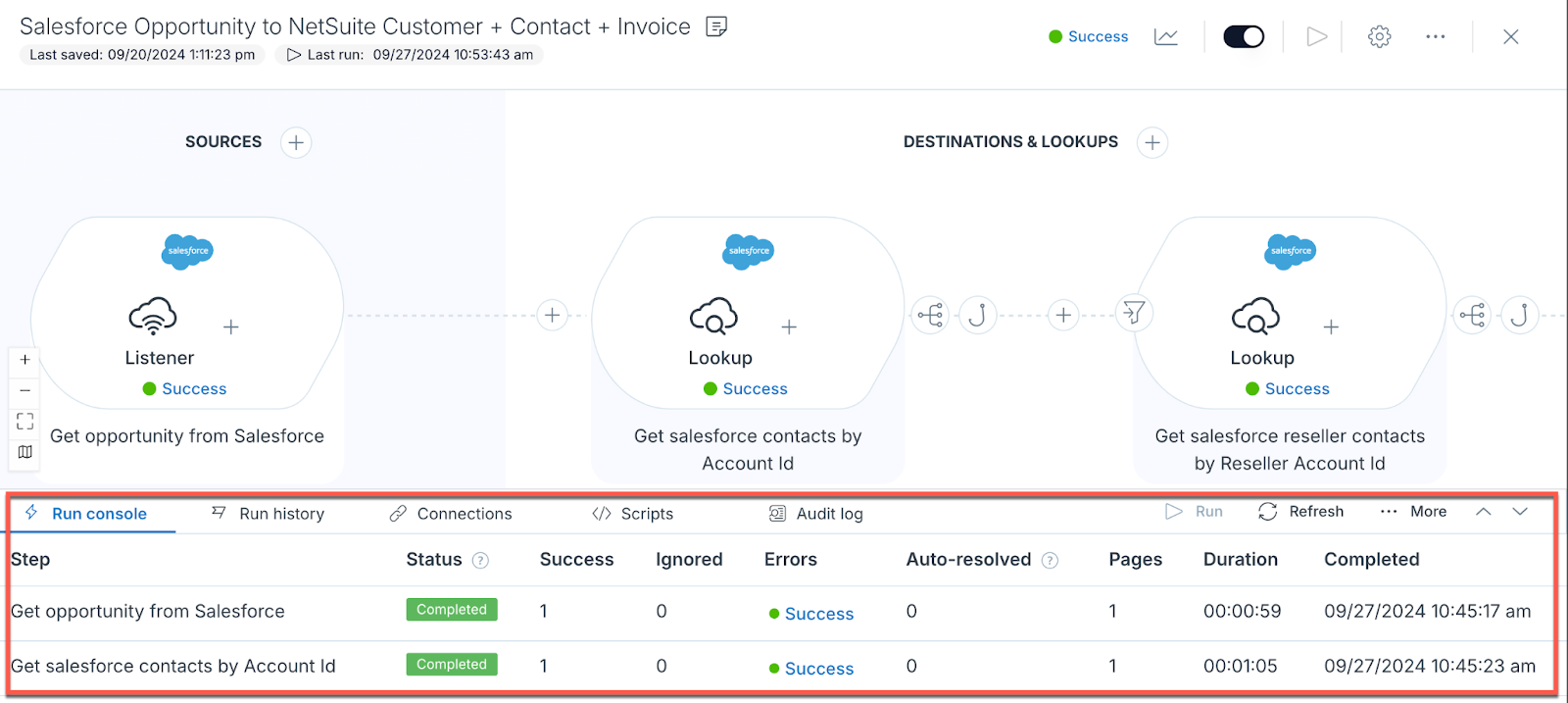This screenshot has width=1568, height=703.
Task: Open the header three-dot options menu
Action: pos(1436,36)
